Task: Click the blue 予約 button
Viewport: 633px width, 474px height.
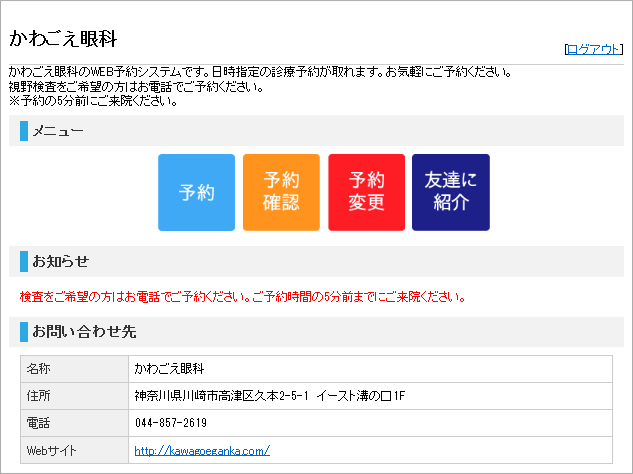Action: [x=196, y=192]
